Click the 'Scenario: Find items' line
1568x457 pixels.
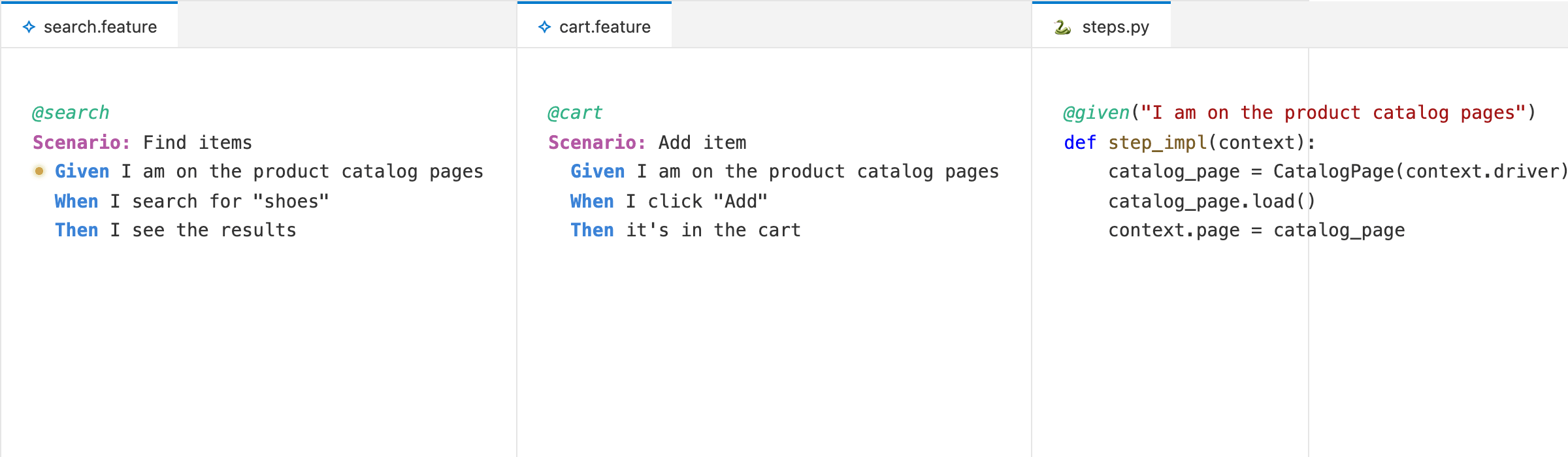pos(142,142)
